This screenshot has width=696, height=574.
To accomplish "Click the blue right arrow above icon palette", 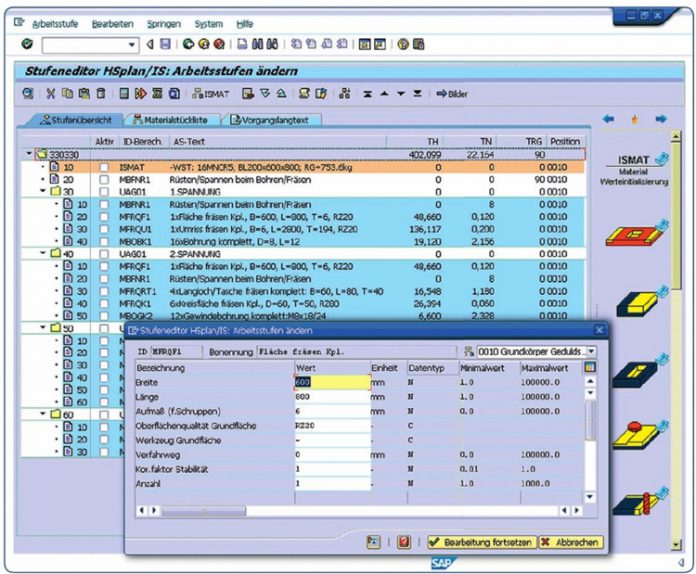I will click(x=661, y=119).
